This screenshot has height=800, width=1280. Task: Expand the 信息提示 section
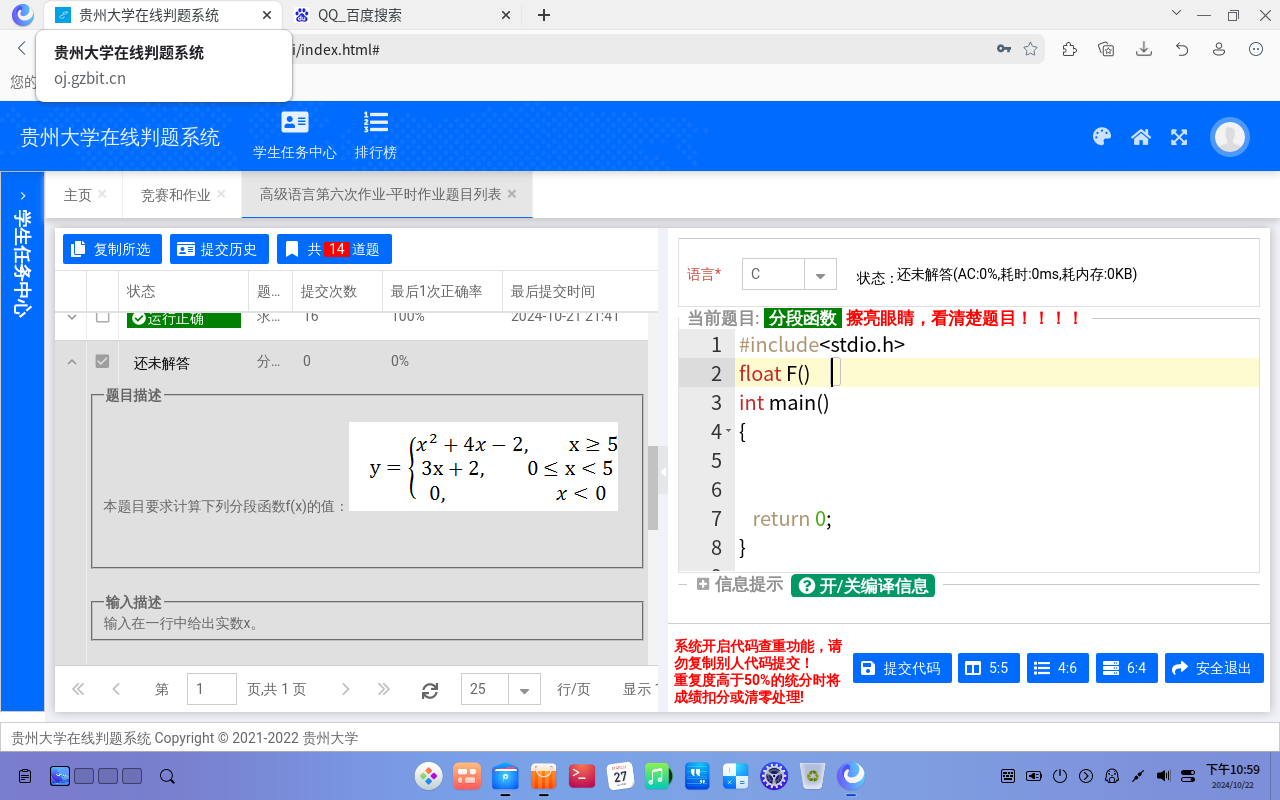pyautogui.click(x=703, y=585)
